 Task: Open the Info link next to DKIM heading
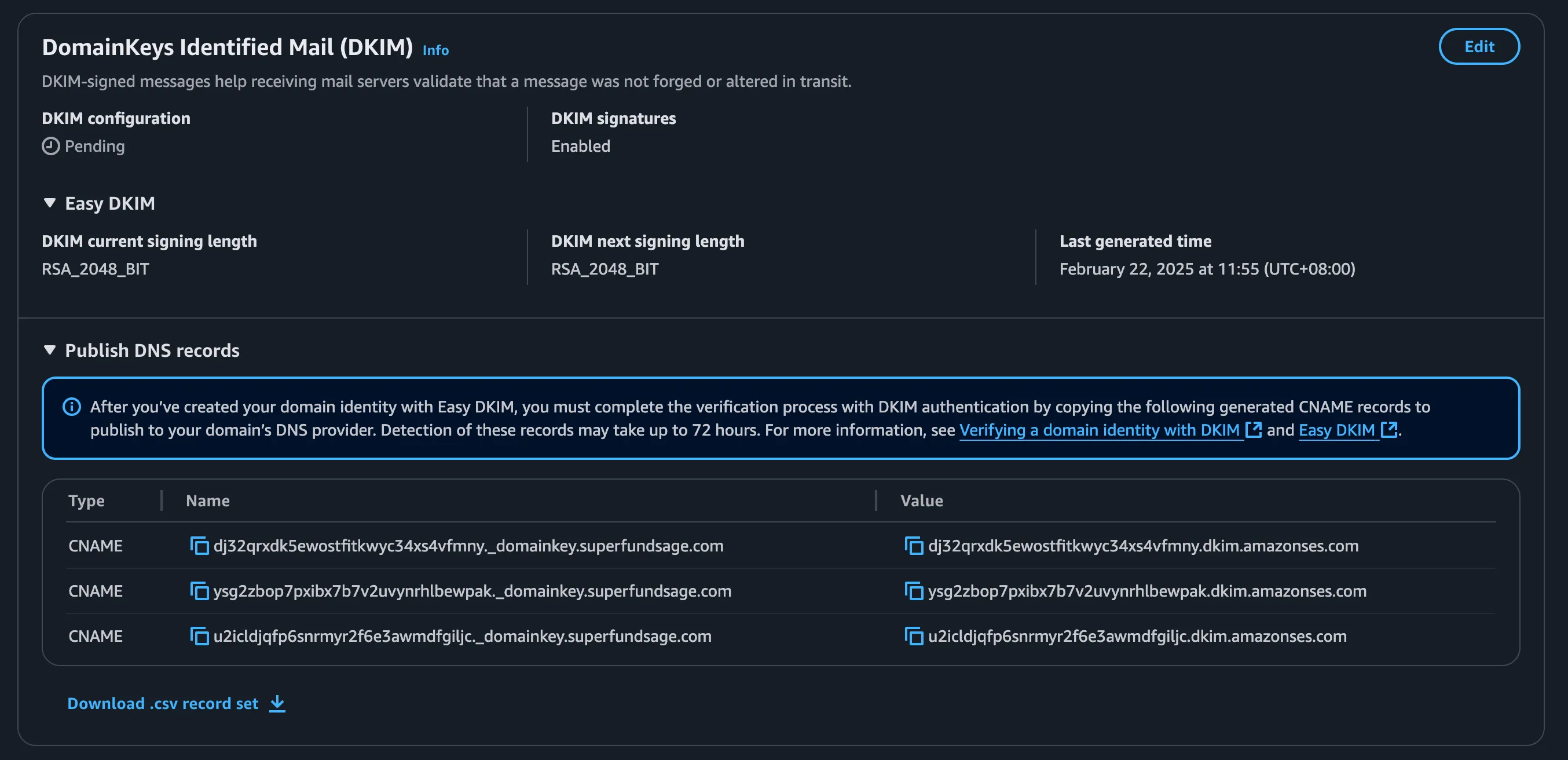point(436,50)
